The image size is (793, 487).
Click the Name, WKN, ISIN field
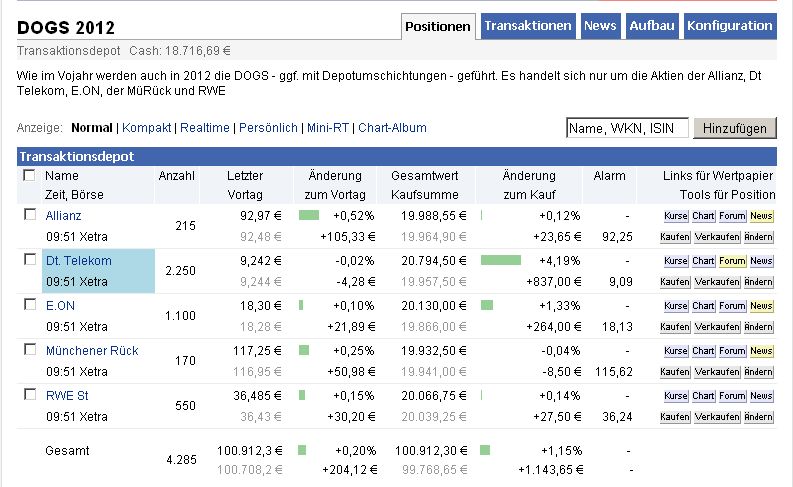(627, 128)
